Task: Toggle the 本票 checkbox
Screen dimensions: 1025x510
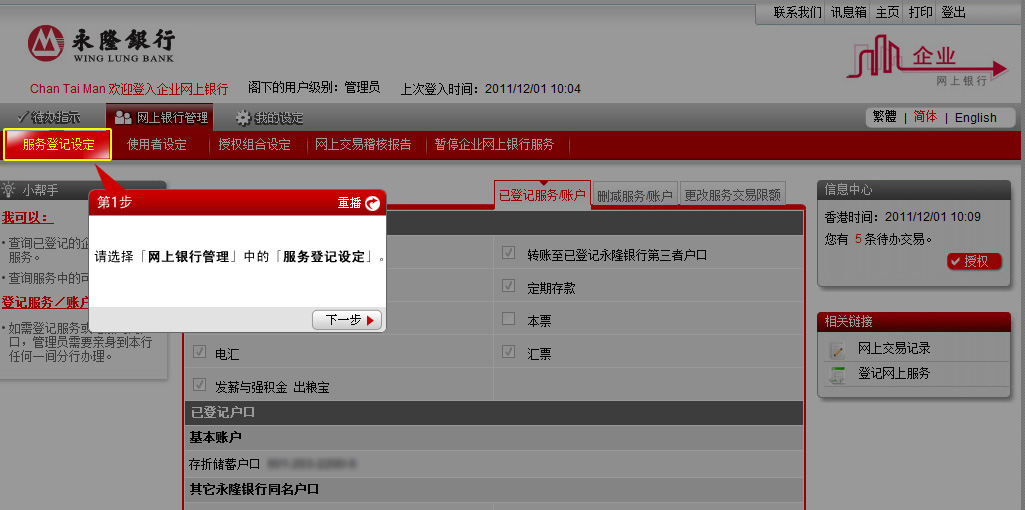Action: (509, 319)
